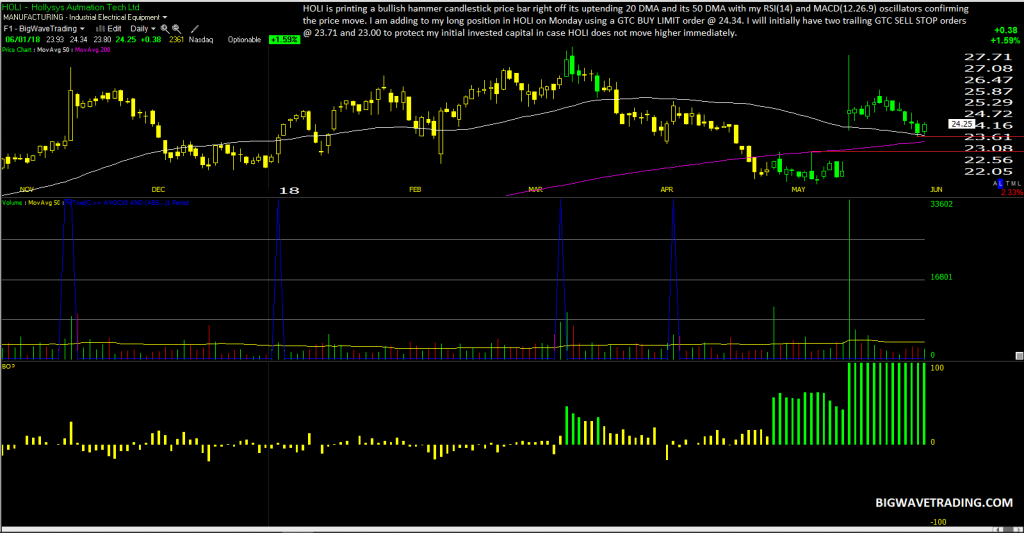Click the Volume legend label
Viewport: 1024px width, 533px height.
[12, 202]
